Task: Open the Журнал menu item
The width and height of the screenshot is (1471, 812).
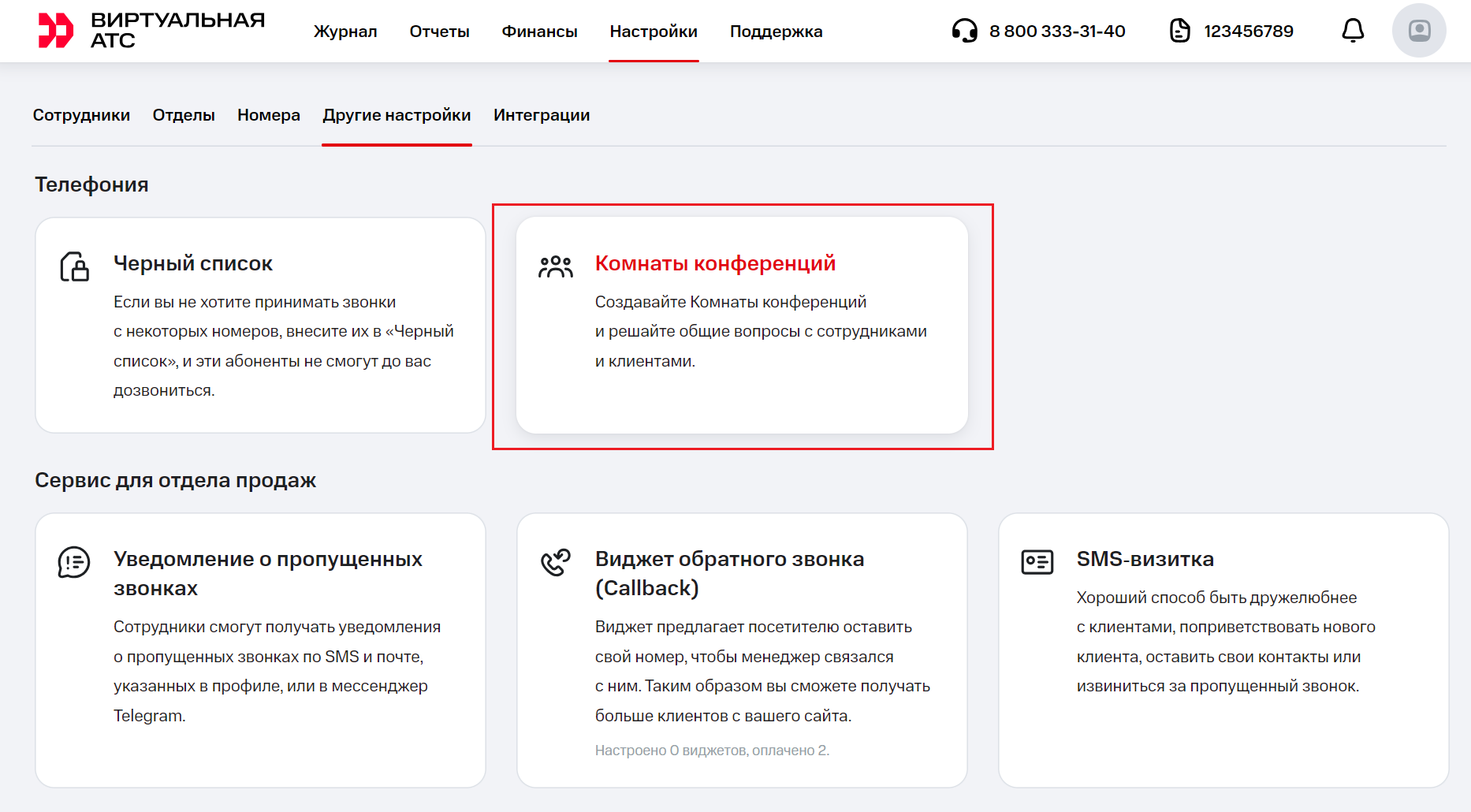Action: coord(345,32)
